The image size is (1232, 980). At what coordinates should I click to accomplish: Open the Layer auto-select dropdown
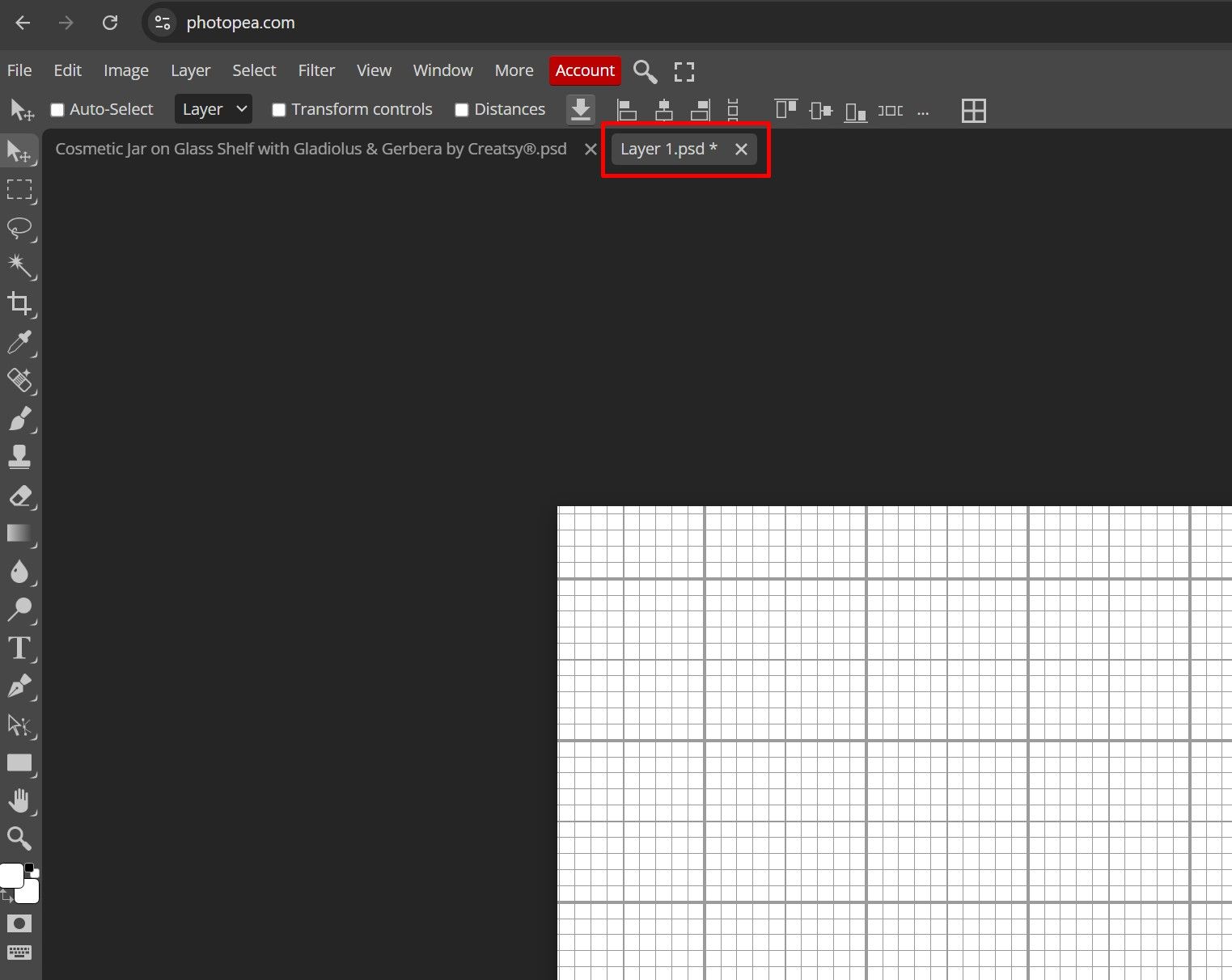pos(214,109)
